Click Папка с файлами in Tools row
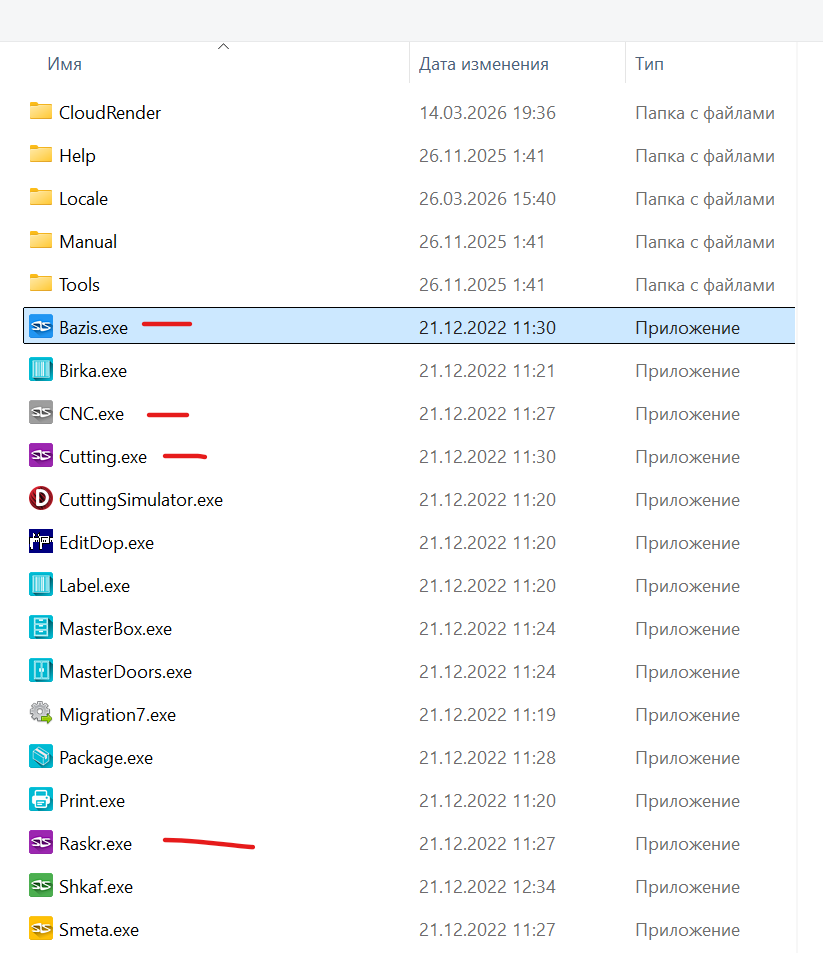823x953 pixels. pos(705,285)
